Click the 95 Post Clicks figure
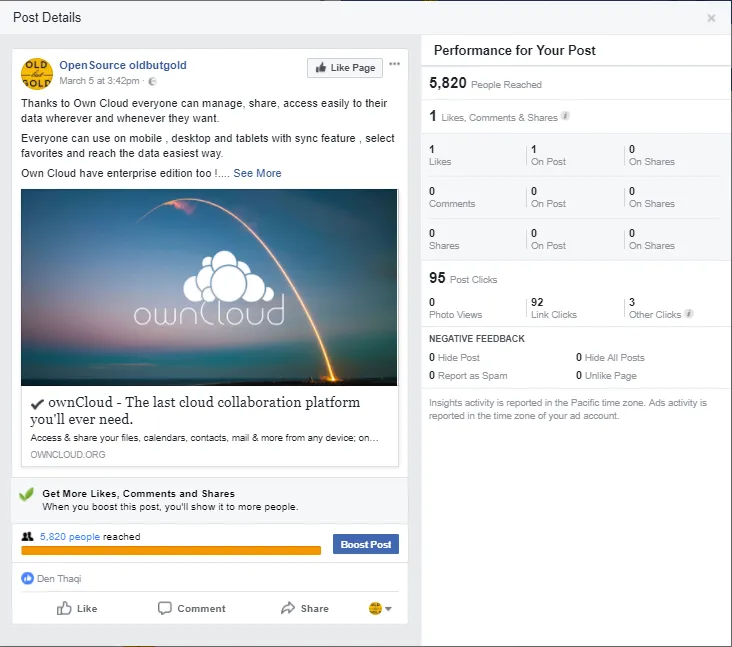 pos(463,278)
